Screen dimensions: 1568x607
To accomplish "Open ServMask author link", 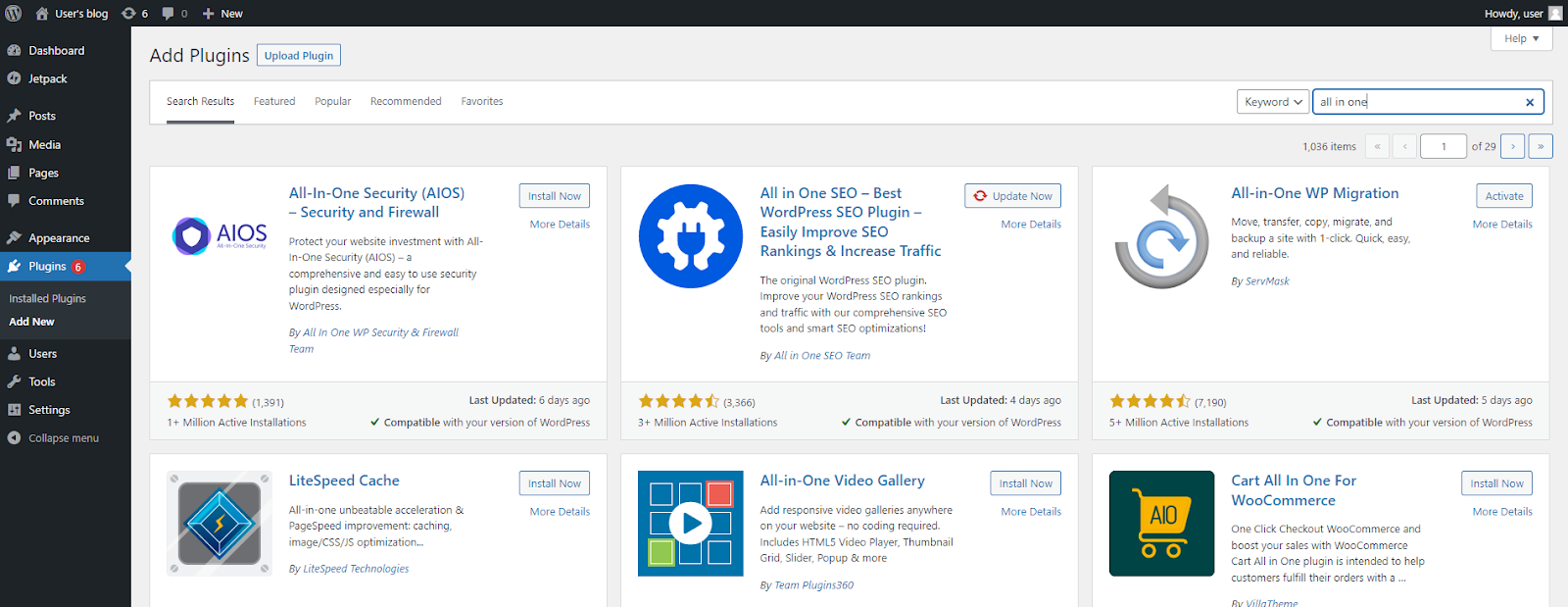I will (1267, 281).
